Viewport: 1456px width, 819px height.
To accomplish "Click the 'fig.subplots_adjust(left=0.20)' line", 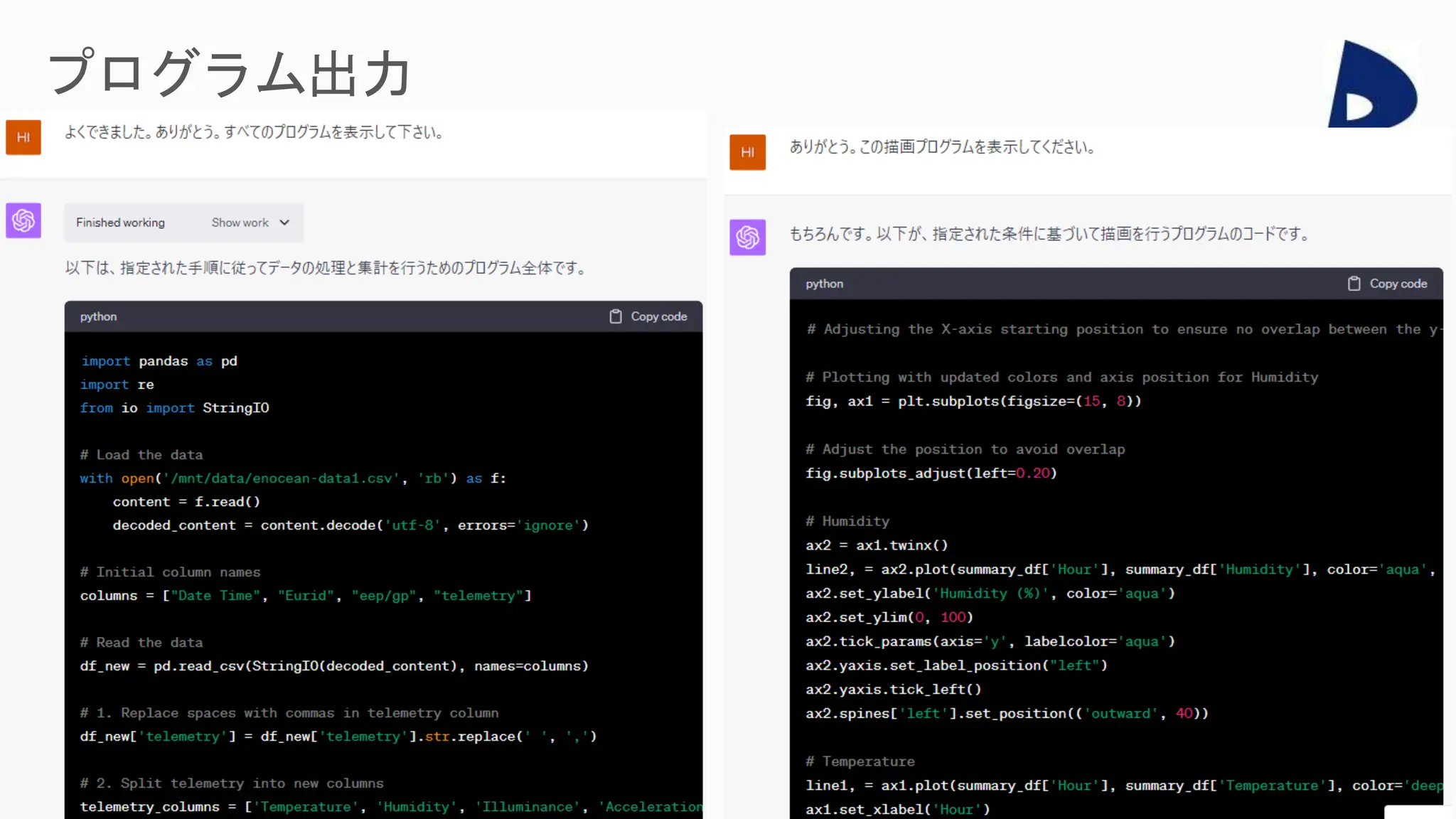I will click(931, 473).
